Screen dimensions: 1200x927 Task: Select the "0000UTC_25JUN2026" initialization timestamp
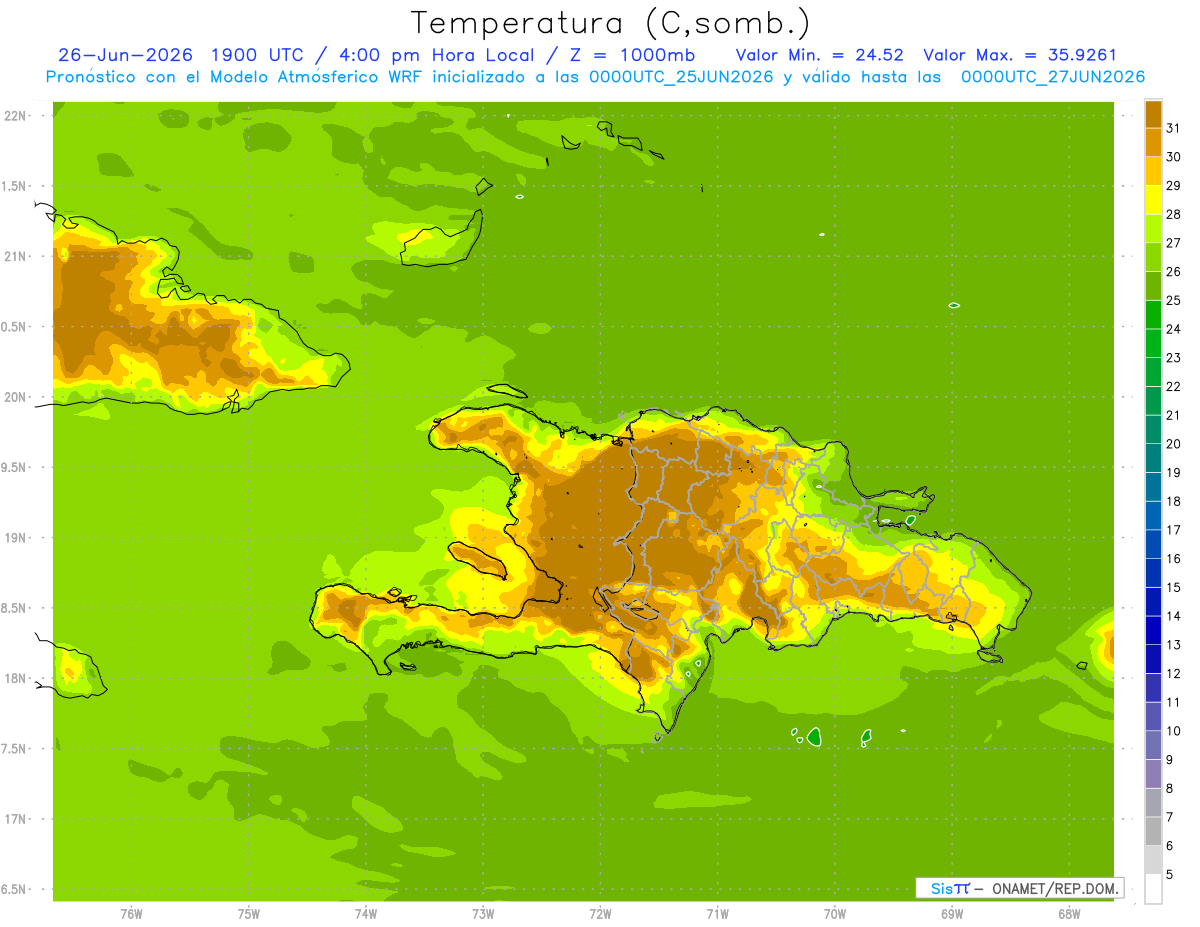pos(682,77)
